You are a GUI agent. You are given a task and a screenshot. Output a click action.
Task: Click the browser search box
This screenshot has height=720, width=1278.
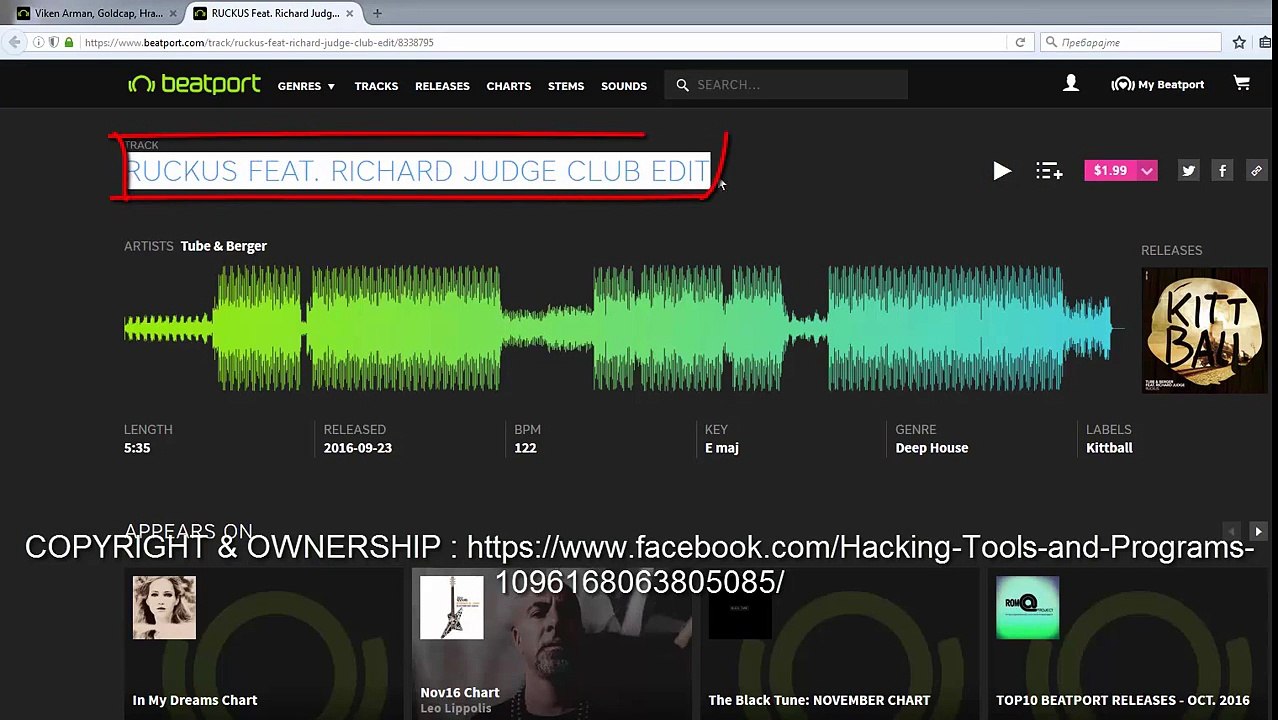click(1131, 42)
